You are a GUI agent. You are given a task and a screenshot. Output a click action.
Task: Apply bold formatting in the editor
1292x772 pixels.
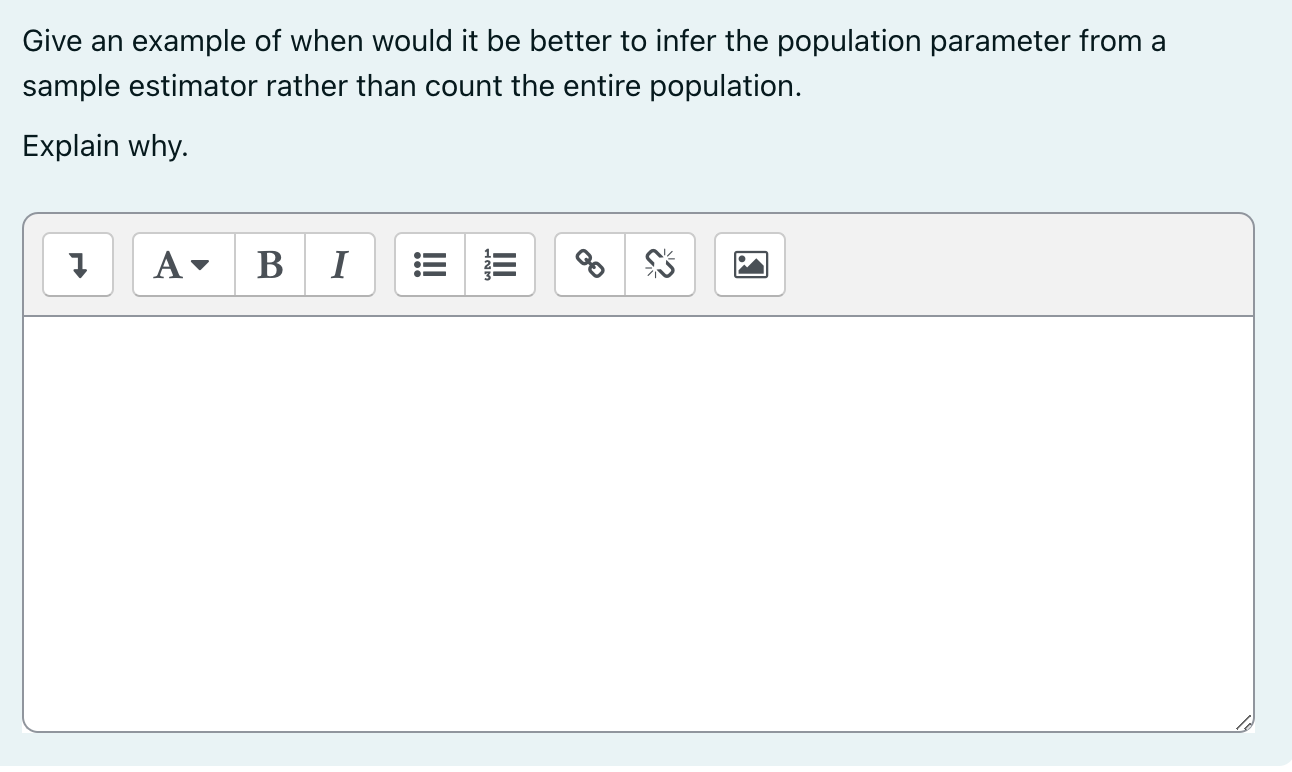pyautogui.click(x=268, y=264)
